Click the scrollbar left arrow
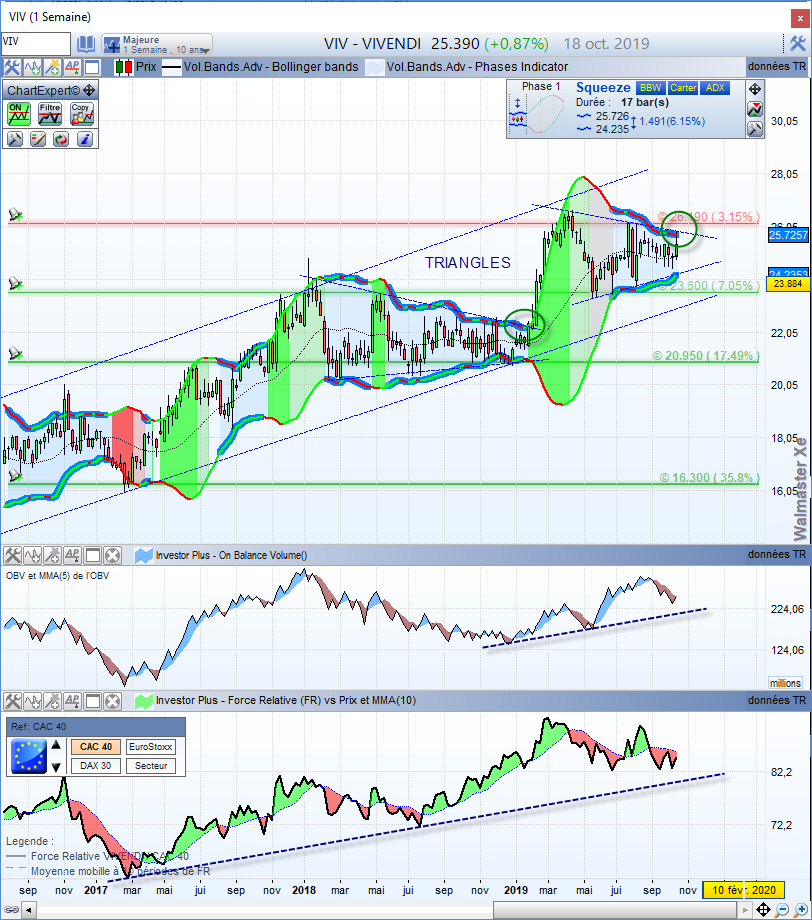 (x=28, y=910)
